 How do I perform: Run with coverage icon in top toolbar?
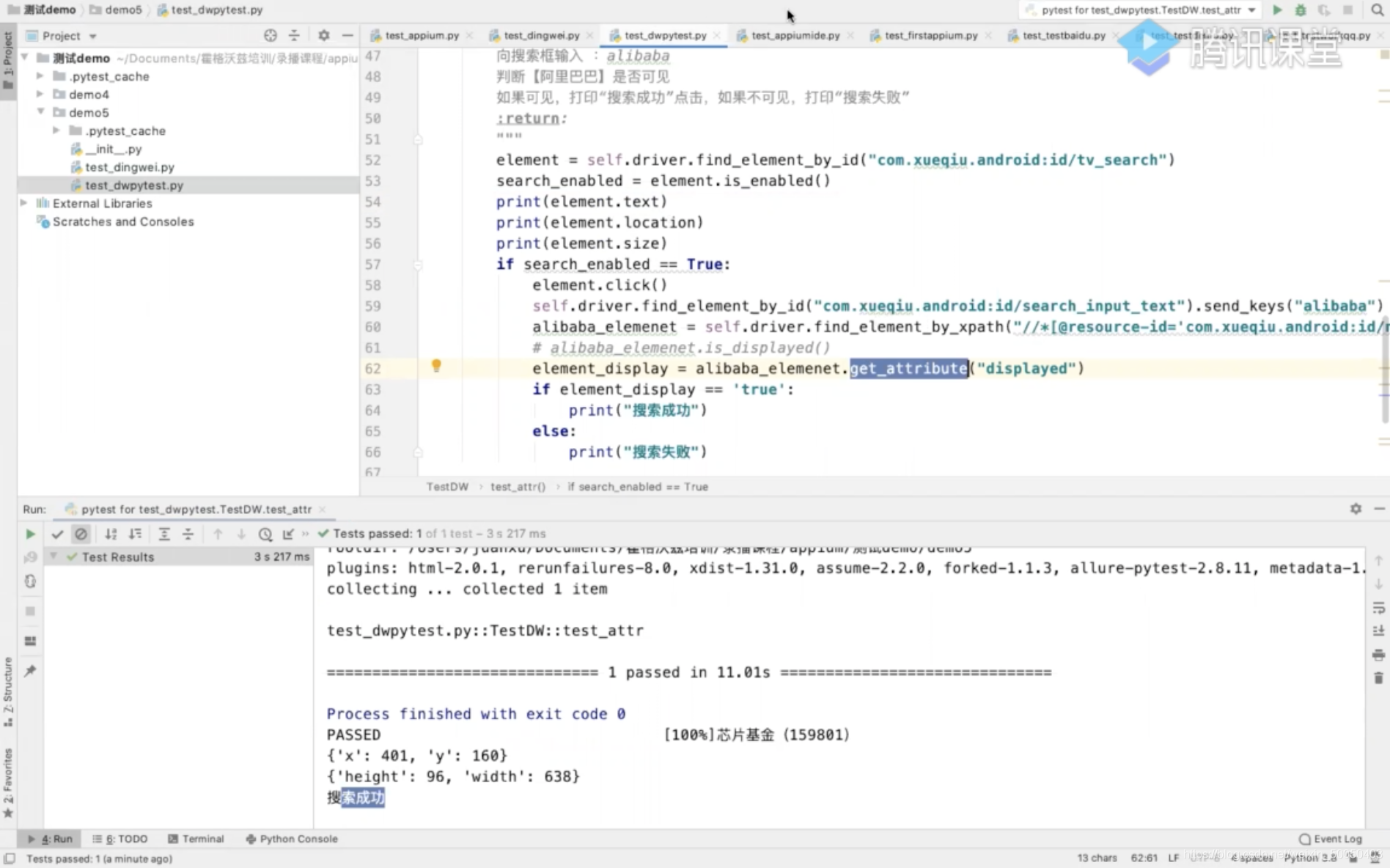[1324, 10]
